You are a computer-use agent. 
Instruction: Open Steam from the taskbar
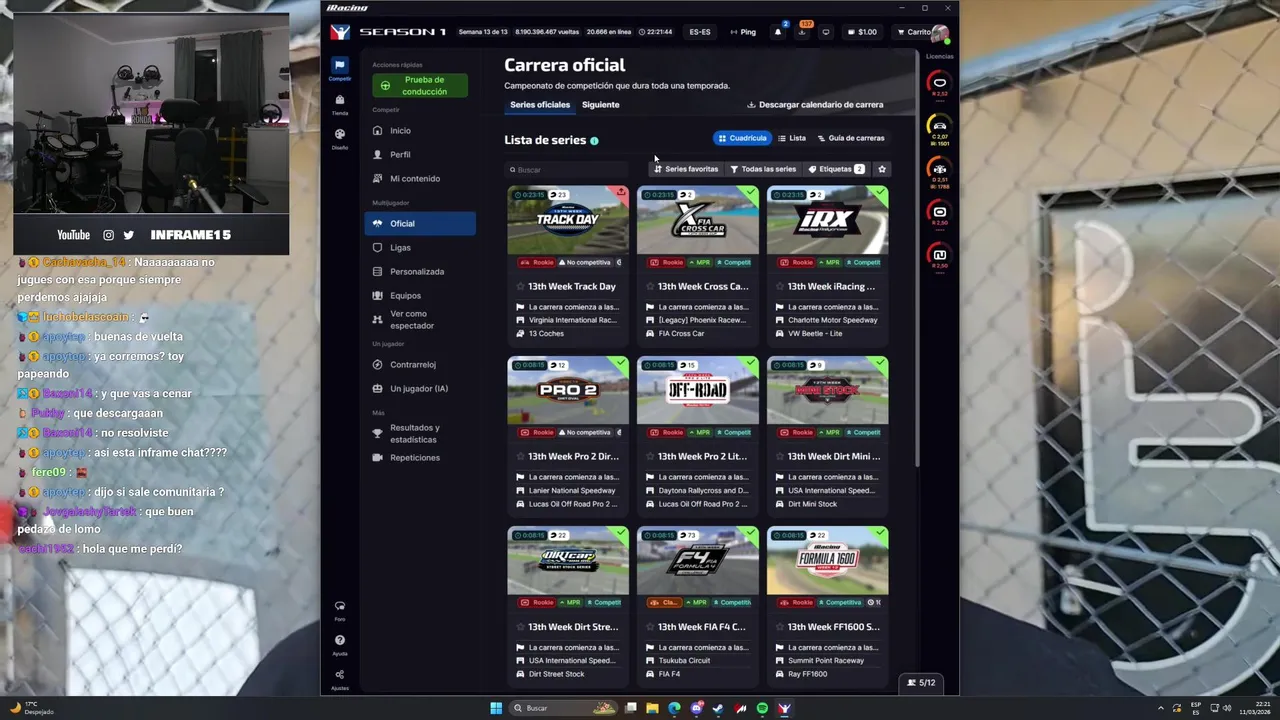718,708
